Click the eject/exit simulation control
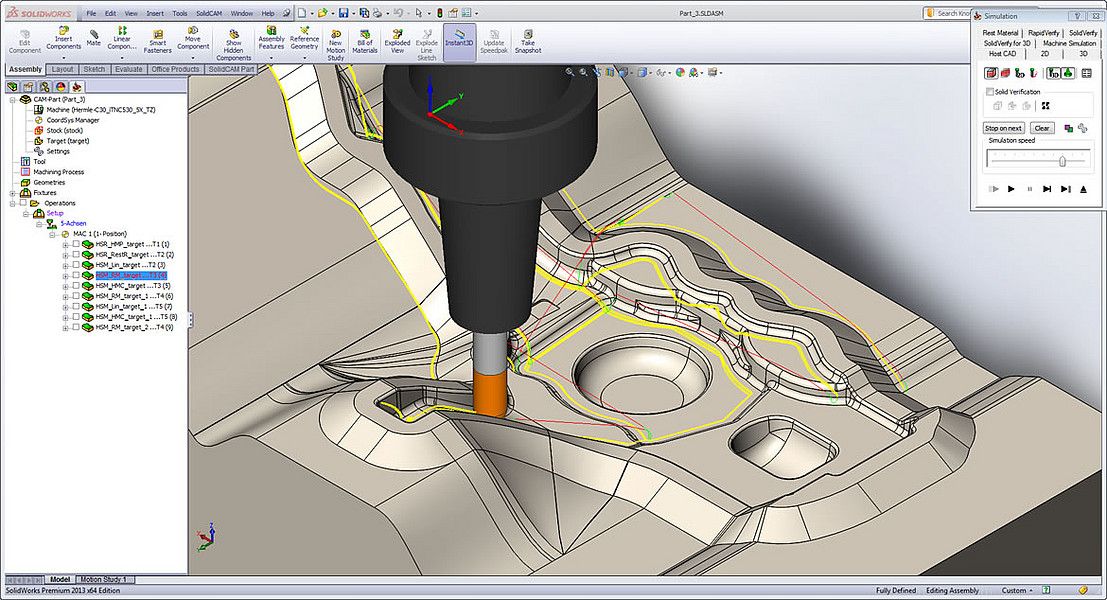This screenshot has width=1107, height=600. point(1084,189)
